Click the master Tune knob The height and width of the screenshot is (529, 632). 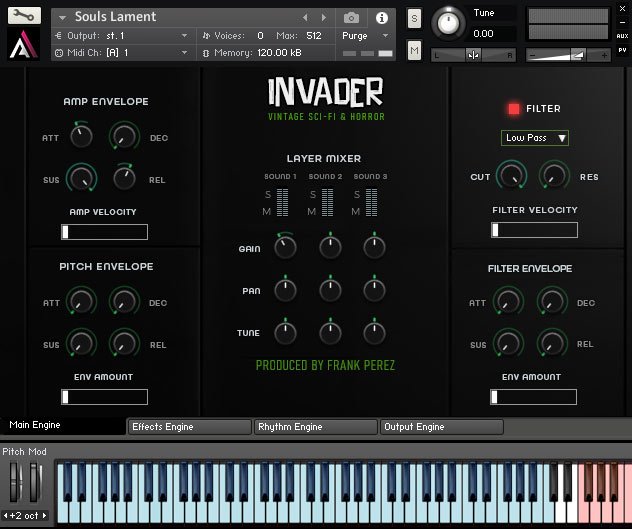point(450,24)
